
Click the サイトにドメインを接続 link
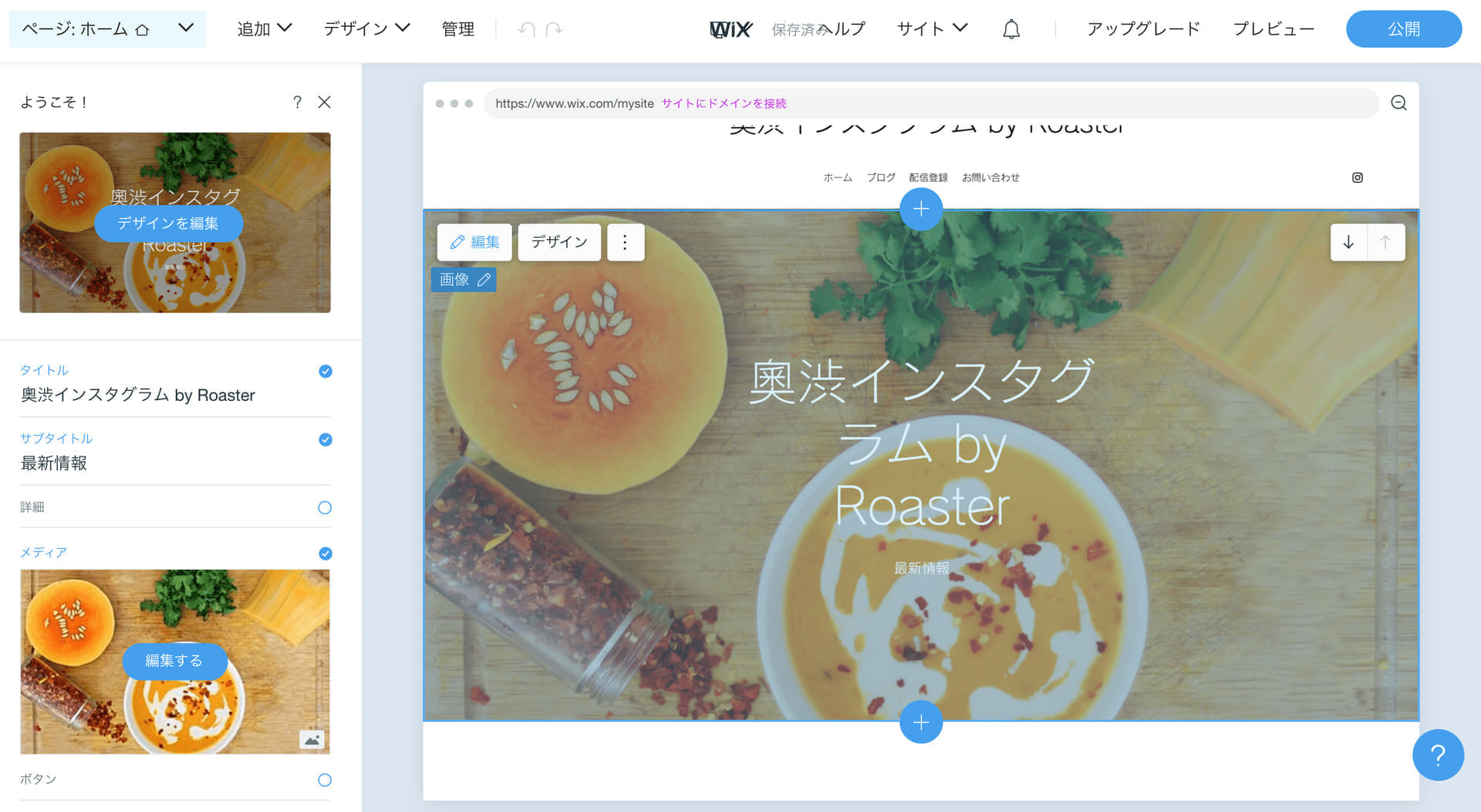click(x=724, y=103)
